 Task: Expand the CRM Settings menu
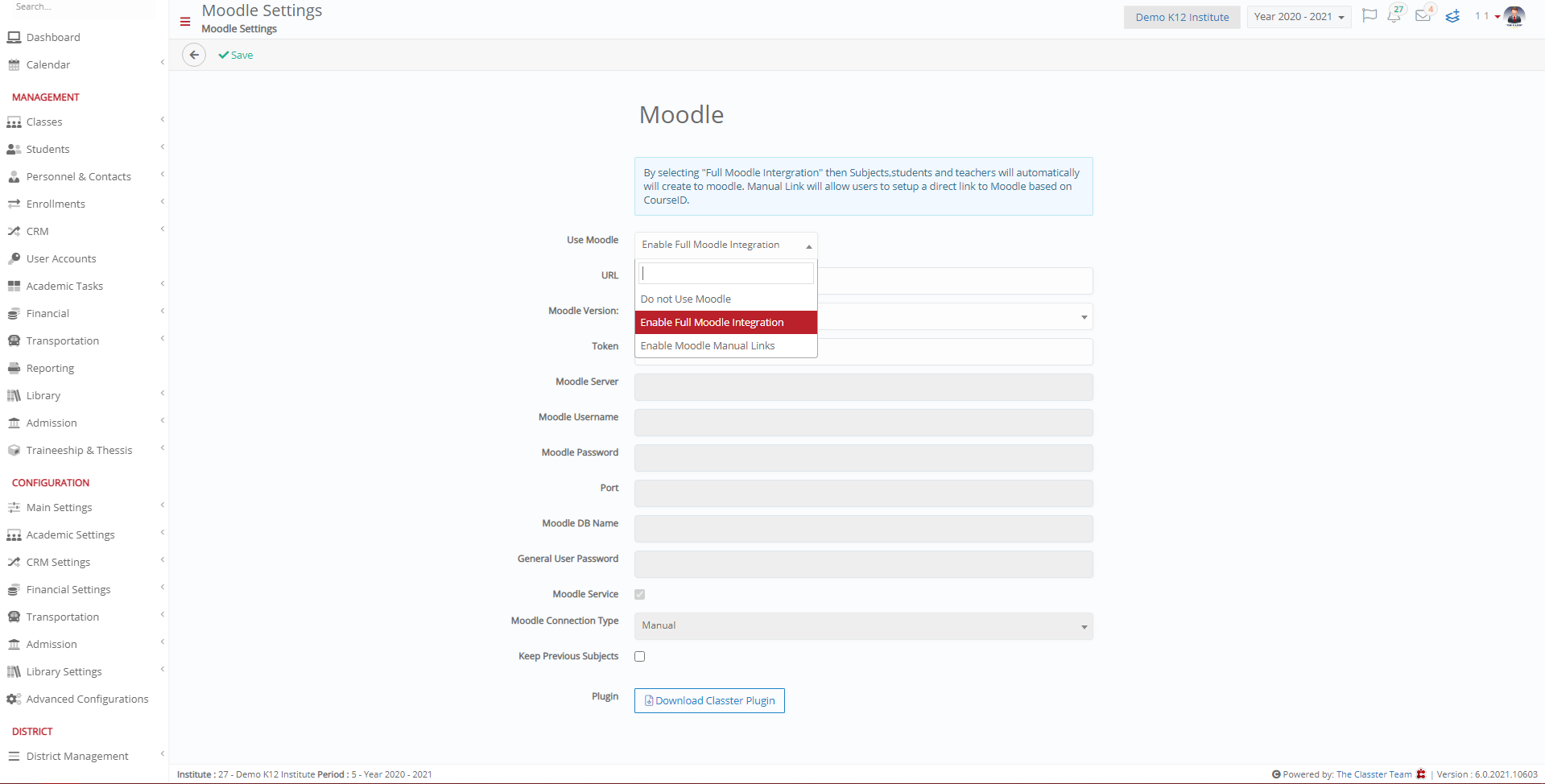(x=163, y=560)
